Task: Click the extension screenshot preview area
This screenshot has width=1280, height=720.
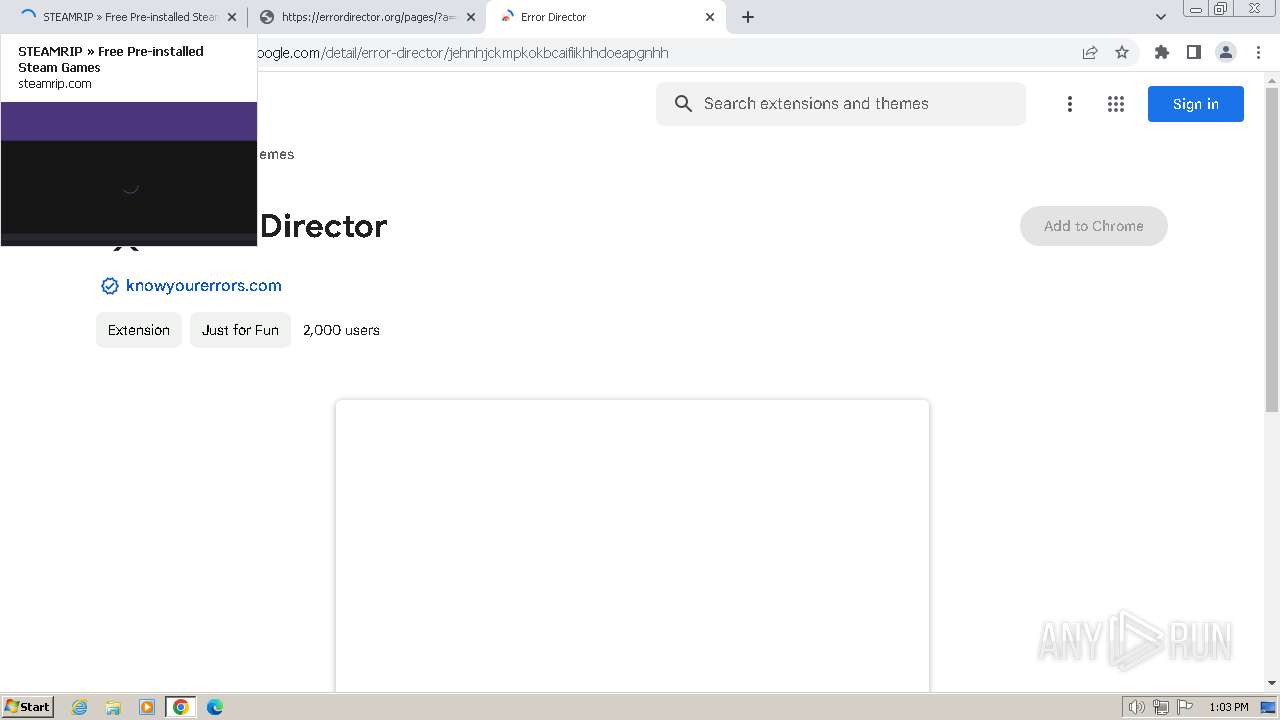Action: coord(632,545)
